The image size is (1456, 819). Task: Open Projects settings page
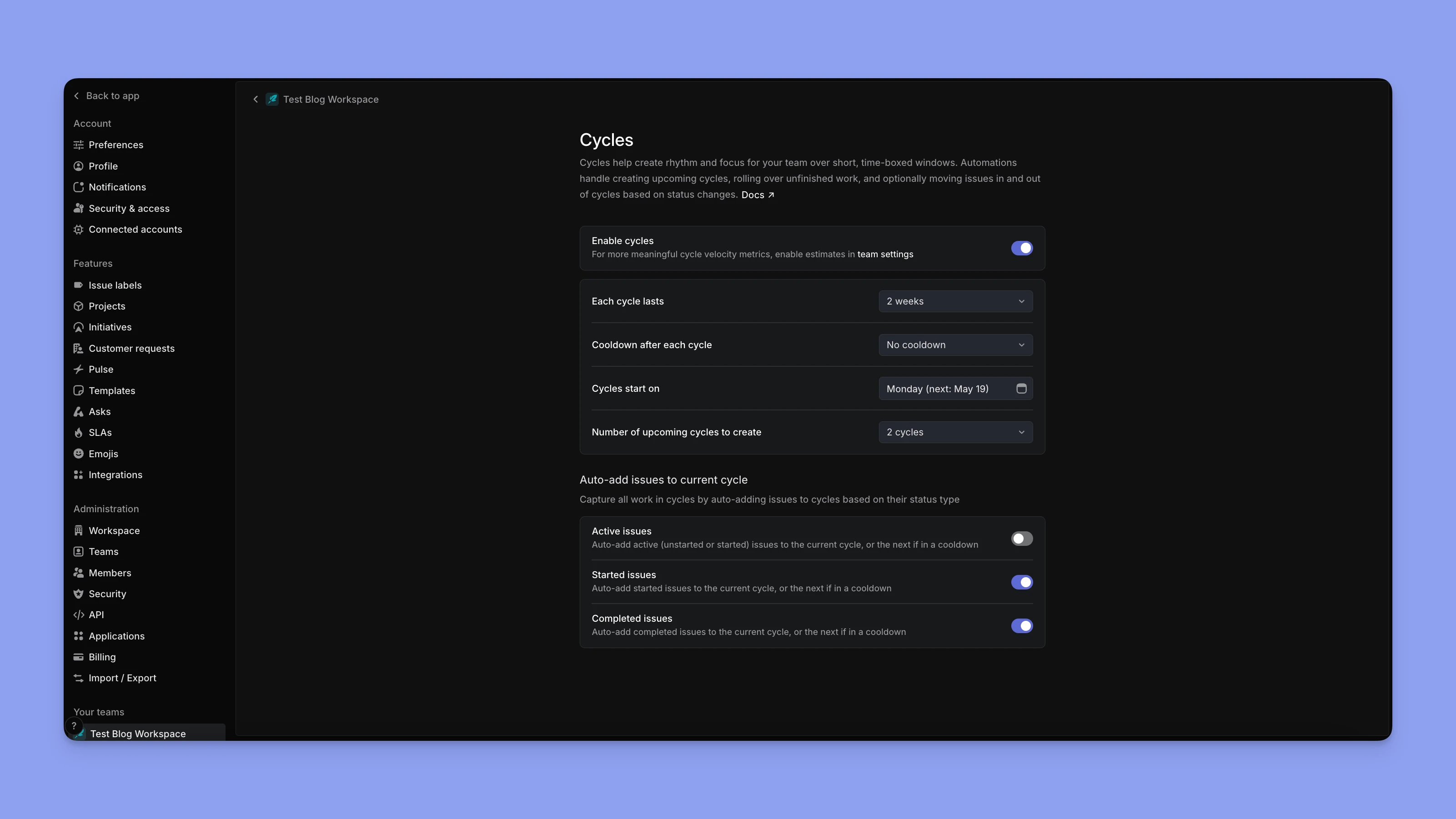click(x=107, y=306)
